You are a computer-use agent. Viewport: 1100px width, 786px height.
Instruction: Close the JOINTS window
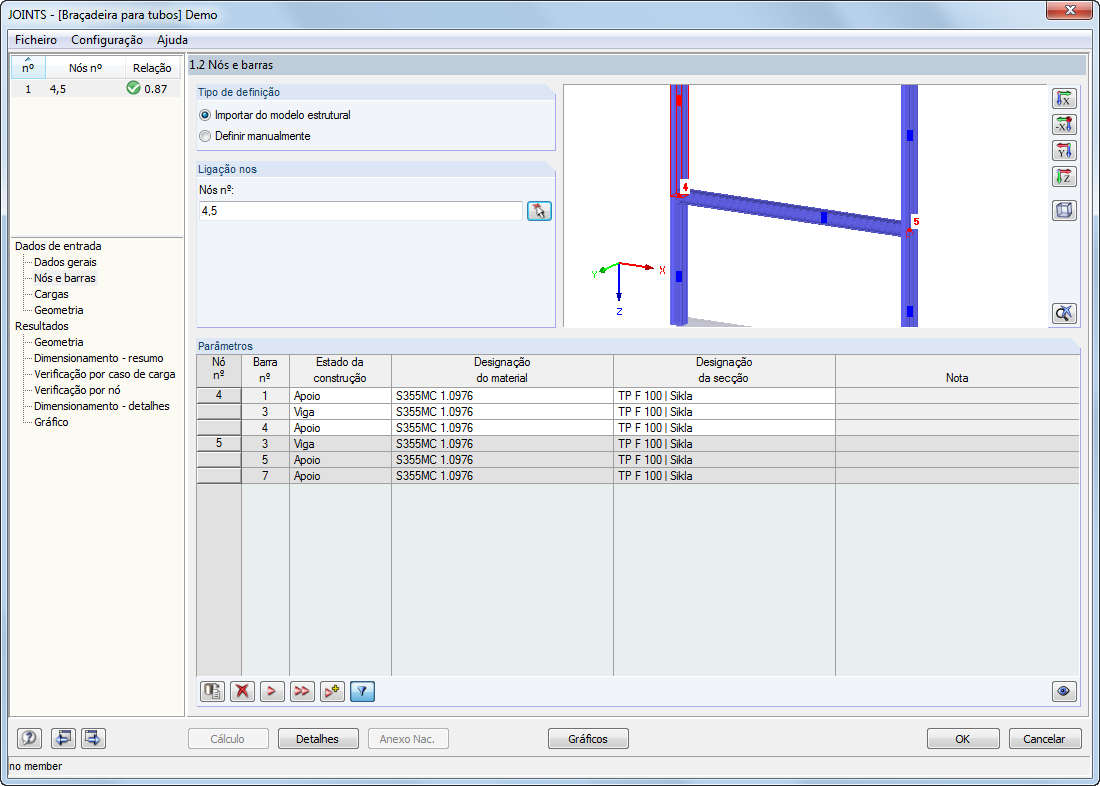[1070, 10]
